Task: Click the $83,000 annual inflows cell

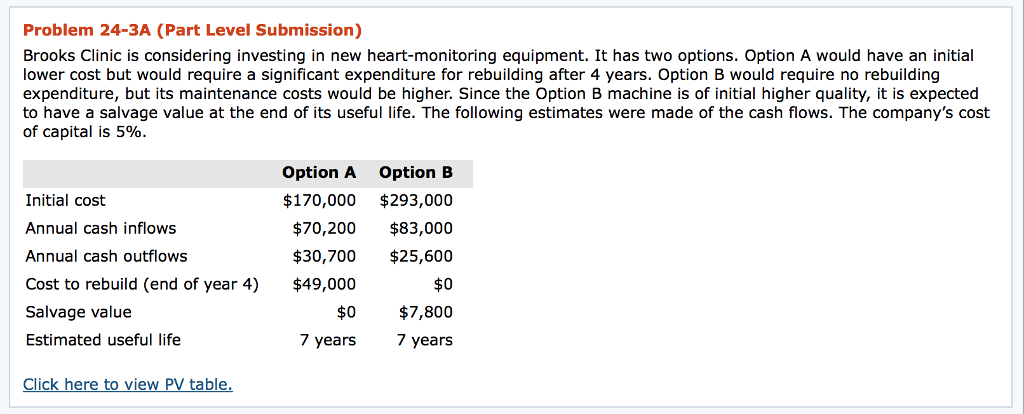Action: 421,228
